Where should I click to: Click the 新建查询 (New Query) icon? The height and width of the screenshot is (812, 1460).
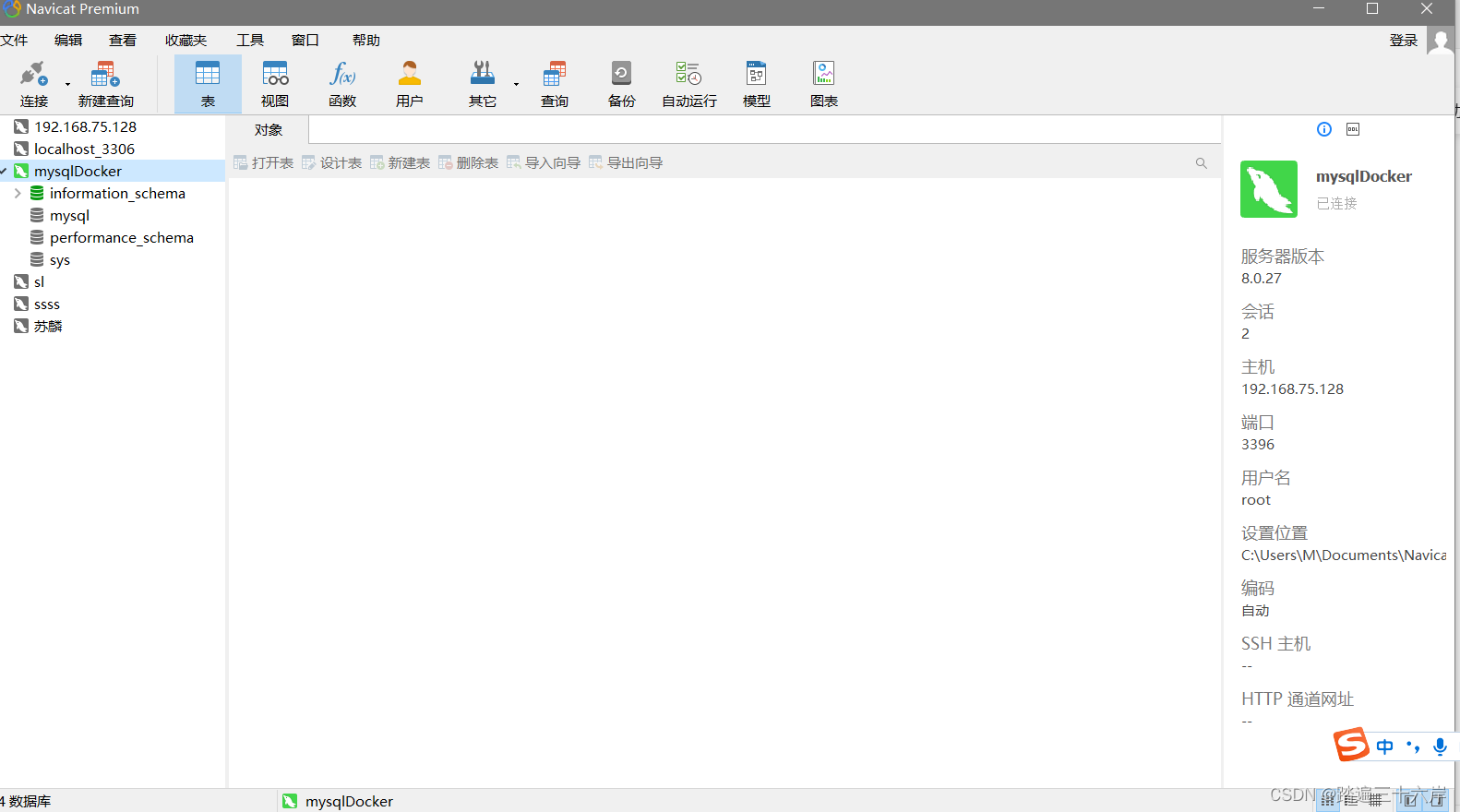(106, 84)
